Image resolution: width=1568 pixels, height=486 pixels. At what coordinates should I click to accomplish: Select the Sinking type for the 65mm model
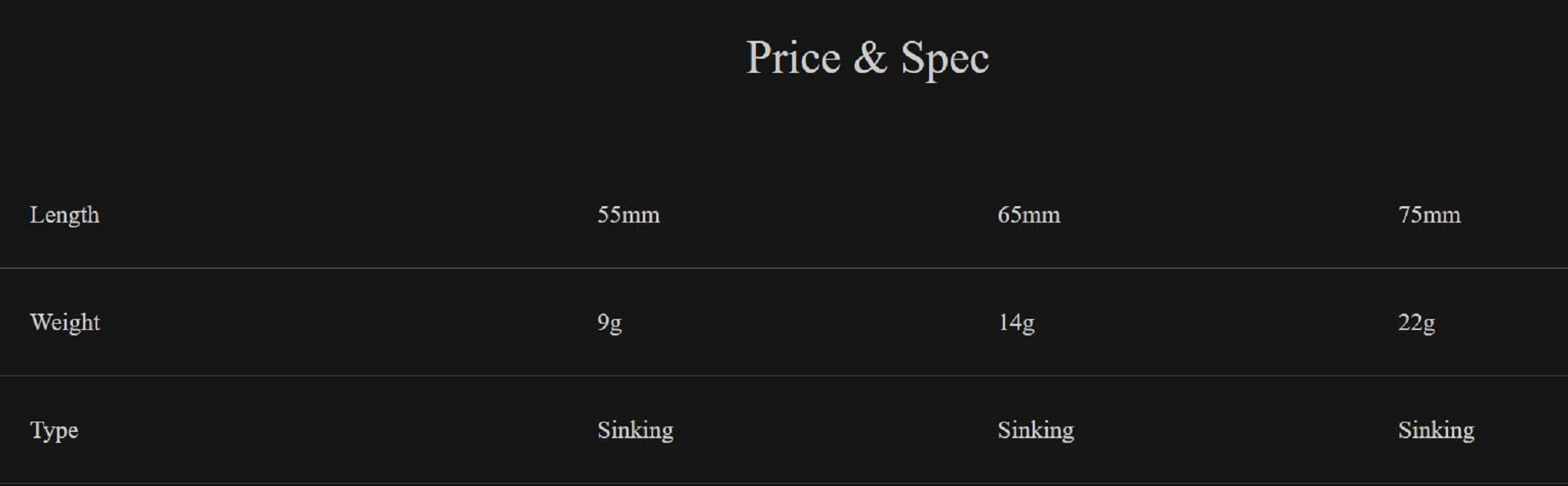[1035, 430]
